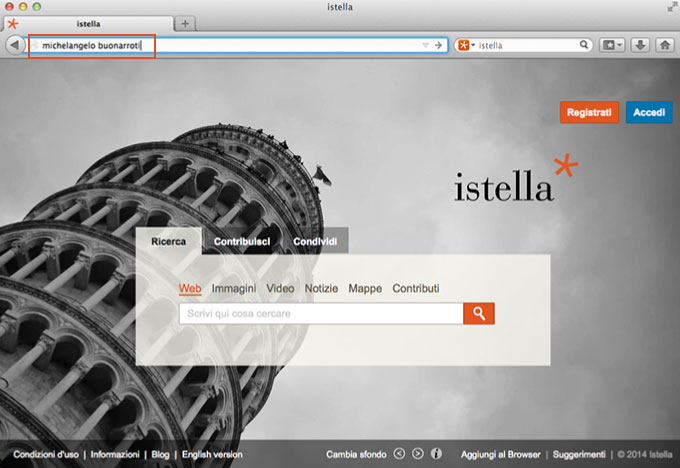Click the magnifier in browser search box
This screenshot has width=680, height=468.
point(584,45)
